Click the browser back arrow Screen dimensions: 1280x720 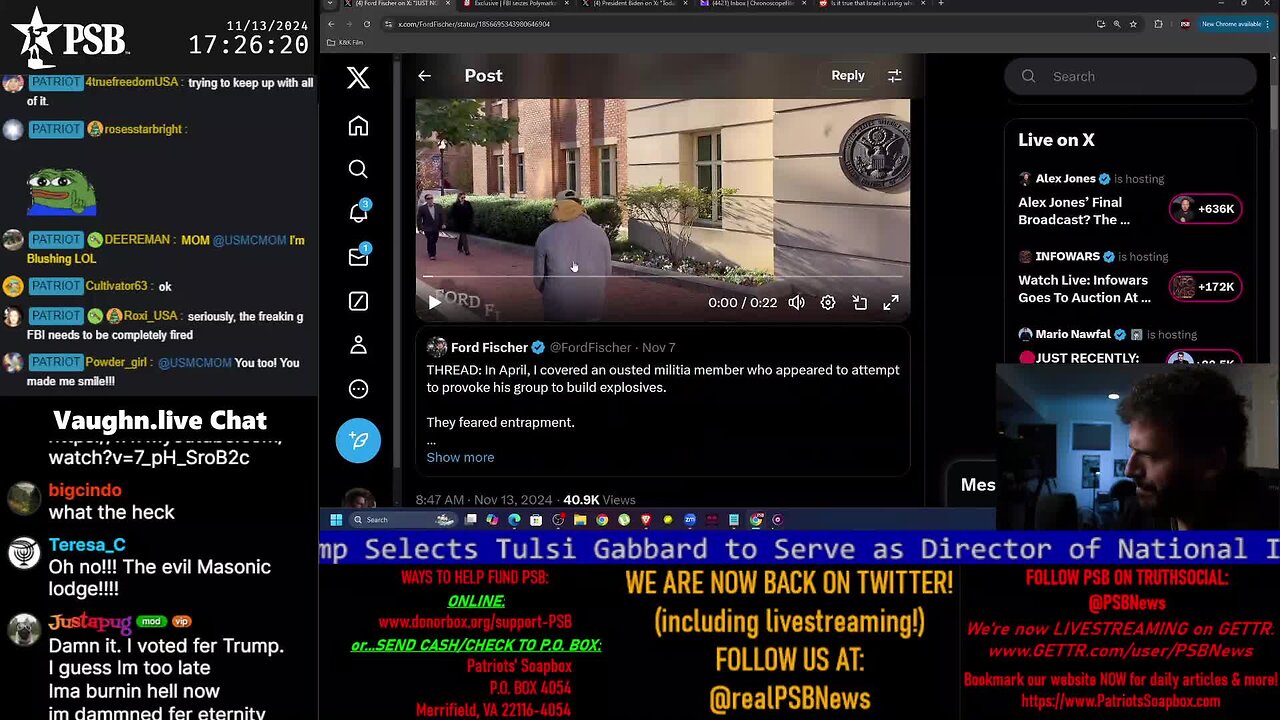[x=331, y=24]
